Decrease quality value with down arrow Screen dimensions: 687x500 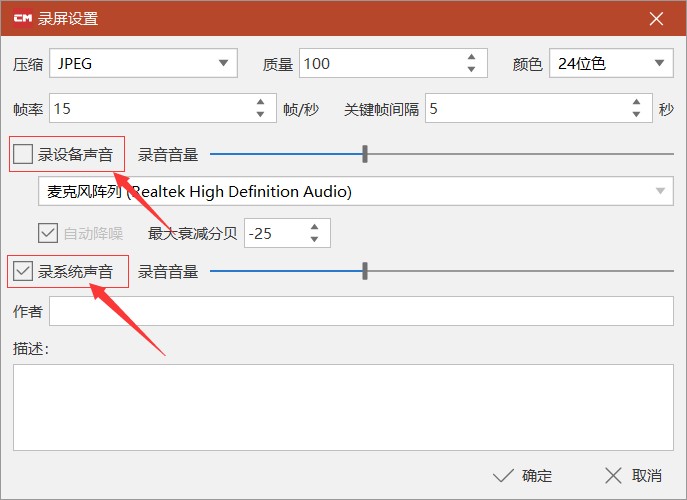(x=471, y=69)
